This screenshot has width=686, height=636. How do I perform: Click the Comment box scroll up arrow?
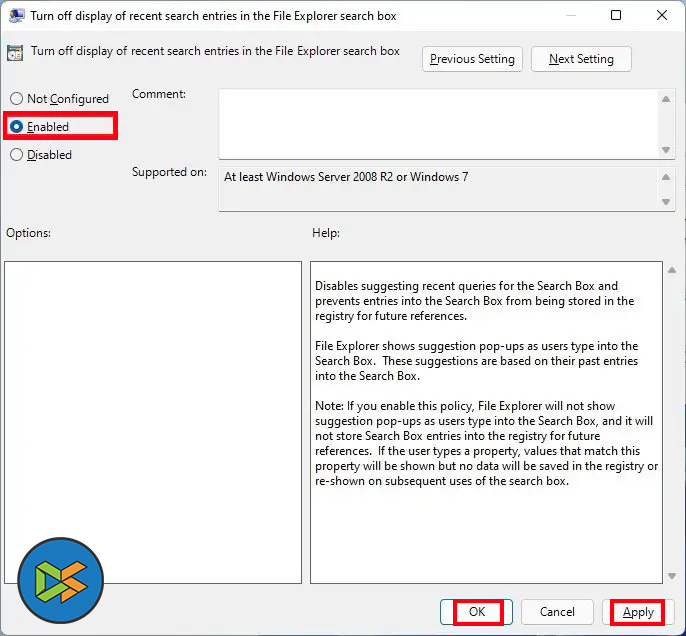click(x=666, y=99)
